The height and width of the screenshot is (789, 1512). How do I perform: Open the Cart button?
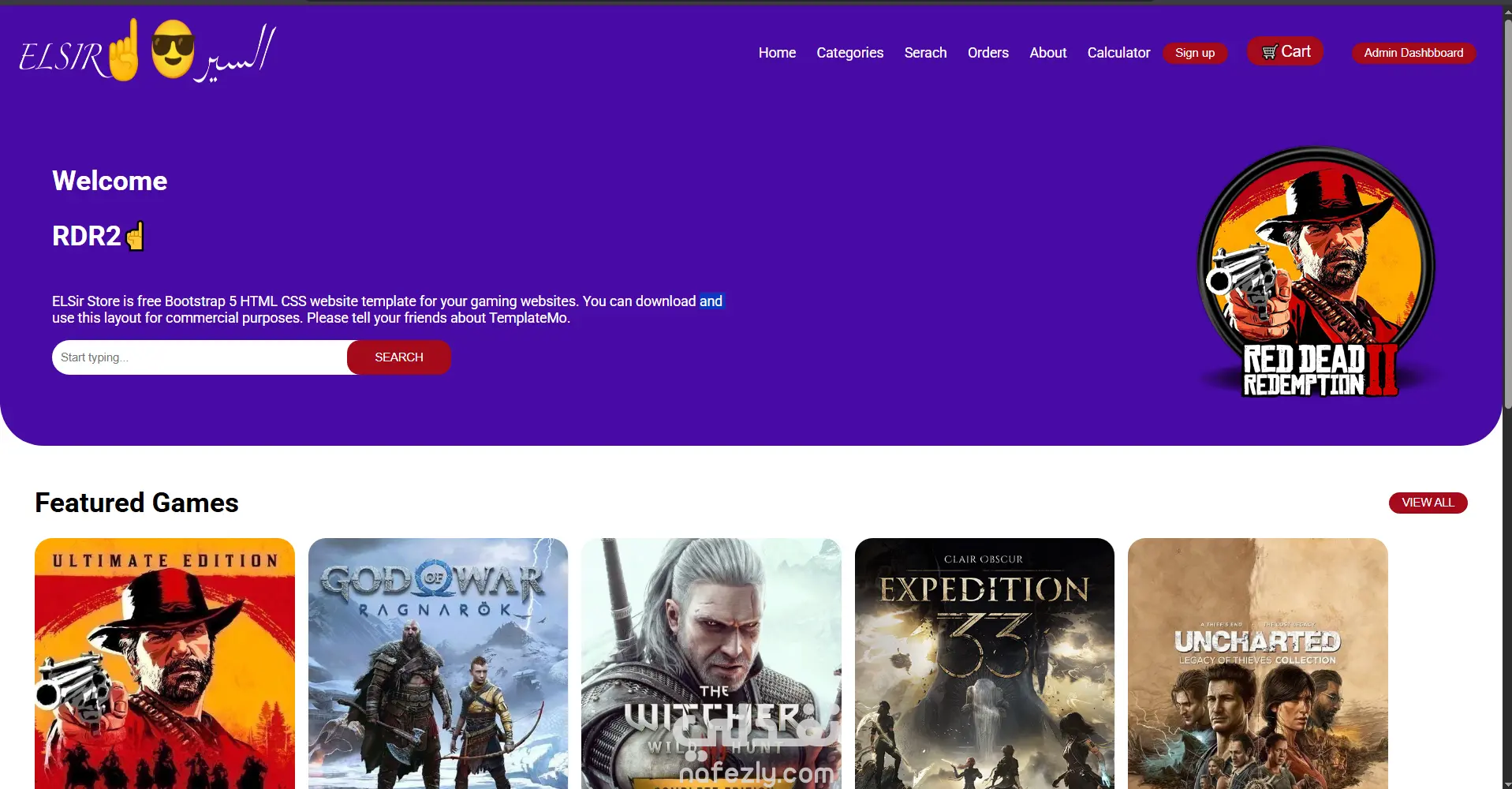click(1285, 51)
